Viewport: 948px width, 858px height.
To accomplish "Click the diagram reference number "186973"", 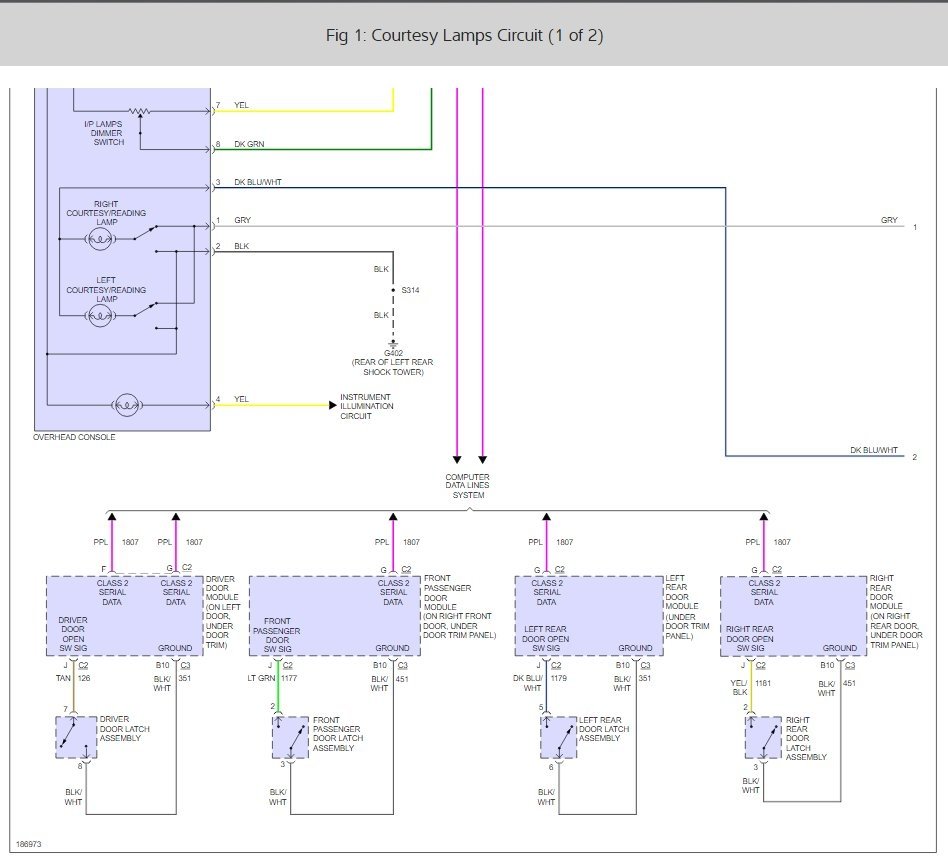I will click(x=28, y=844).
